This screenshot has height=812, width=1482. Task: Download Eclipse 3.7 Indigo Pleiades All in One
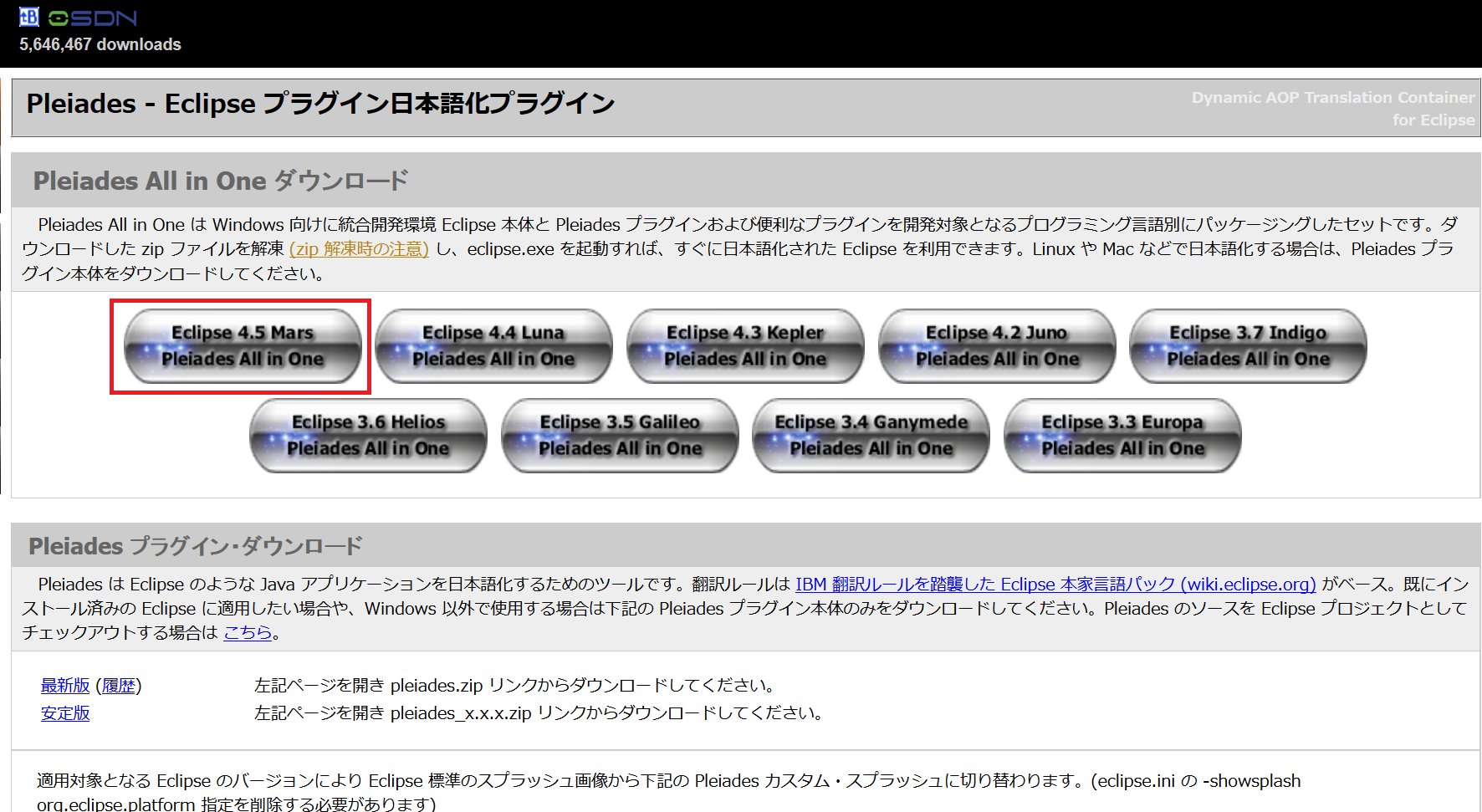point(1247,345)
